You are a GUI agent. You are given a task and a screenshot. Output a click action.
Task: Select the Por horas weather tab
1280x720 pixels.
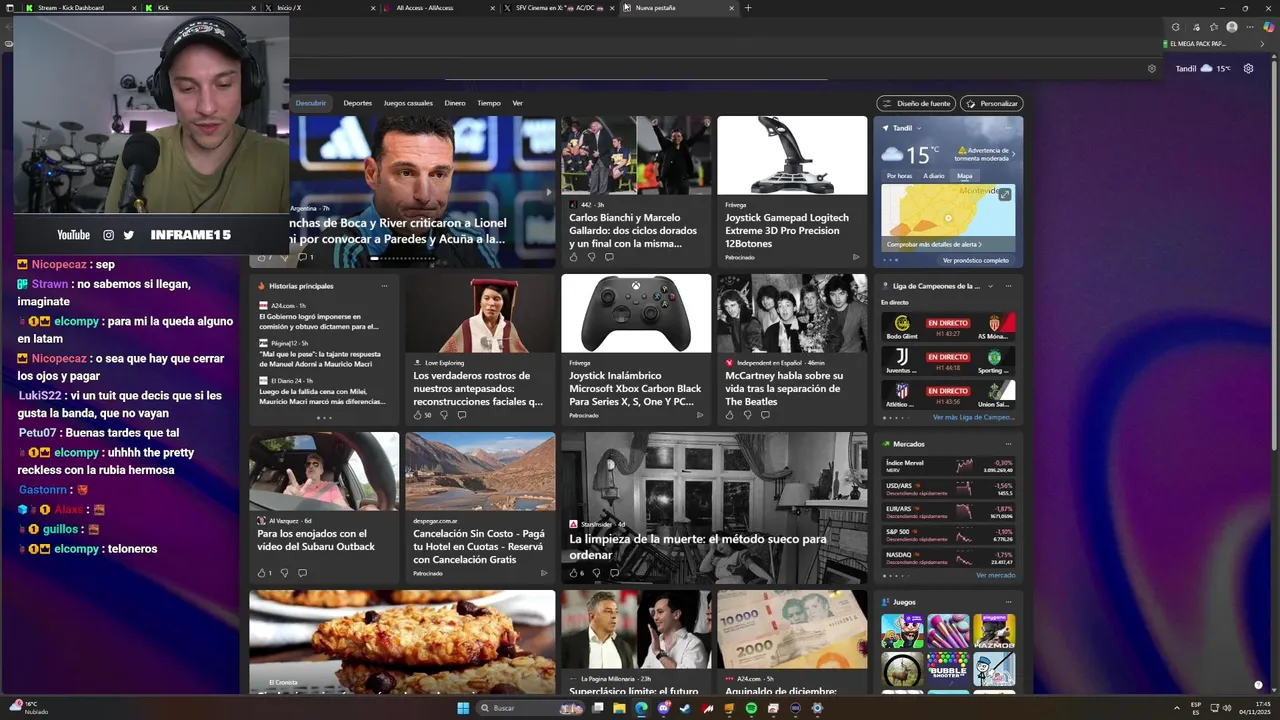tap(899, 176)
